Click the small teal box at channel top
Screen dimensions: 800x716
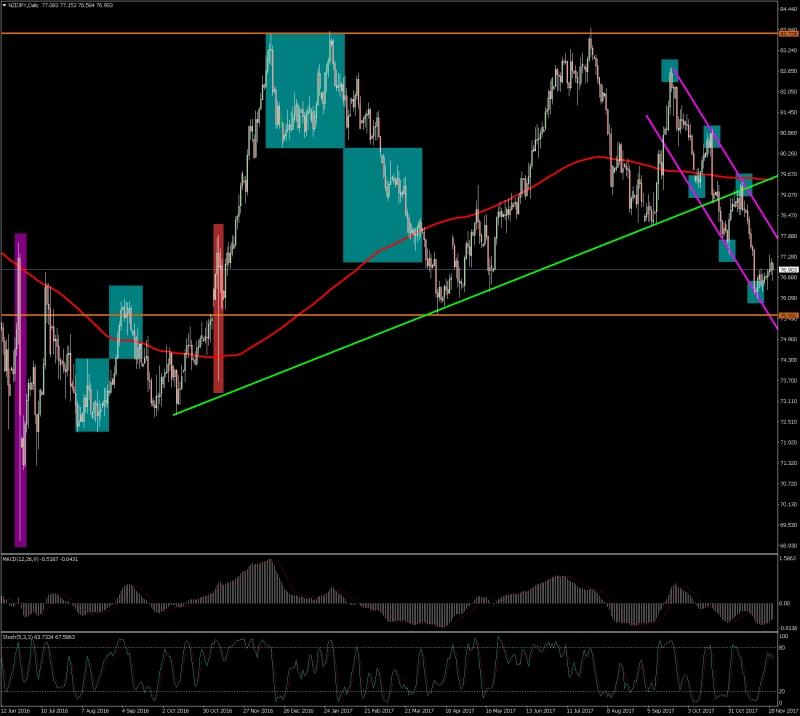[x=669, y=70]
